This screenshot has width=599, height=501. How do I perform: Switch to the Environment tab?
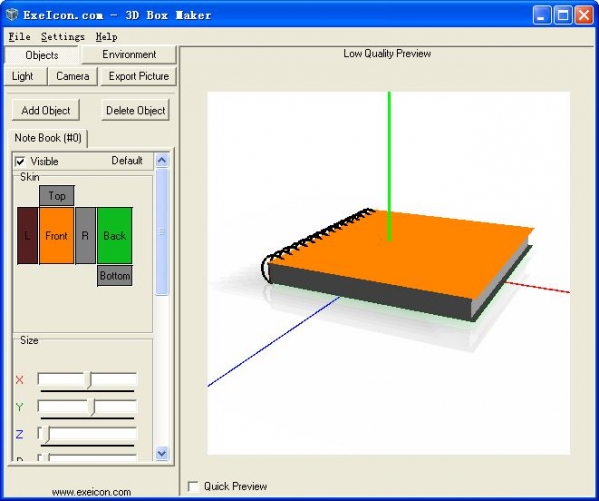coord(129,54)
